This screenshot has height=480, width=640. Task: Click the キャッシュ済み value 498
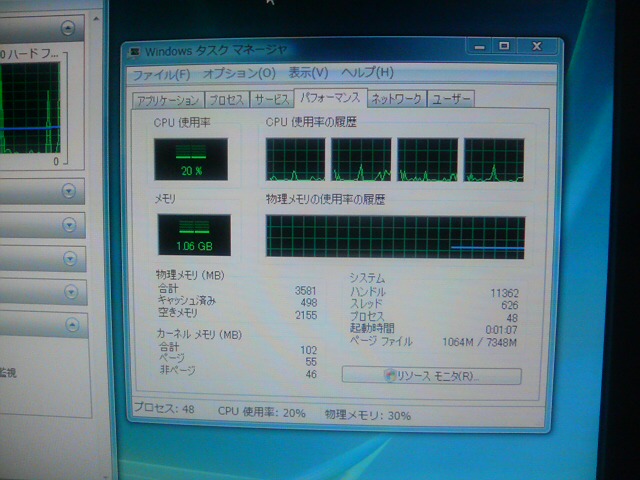tap(309, 303)
